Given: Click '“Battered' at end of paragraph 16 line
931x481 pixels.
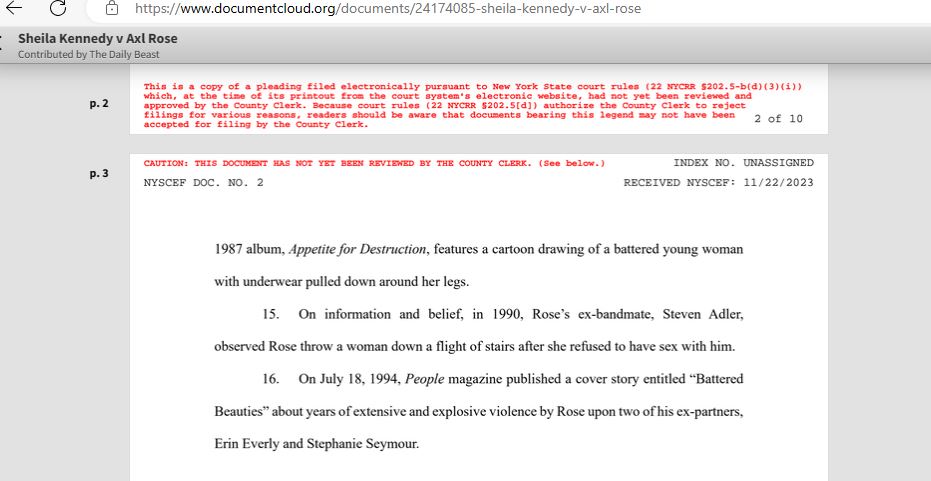Looking at the screenshot, I should (x=717, y=379).
